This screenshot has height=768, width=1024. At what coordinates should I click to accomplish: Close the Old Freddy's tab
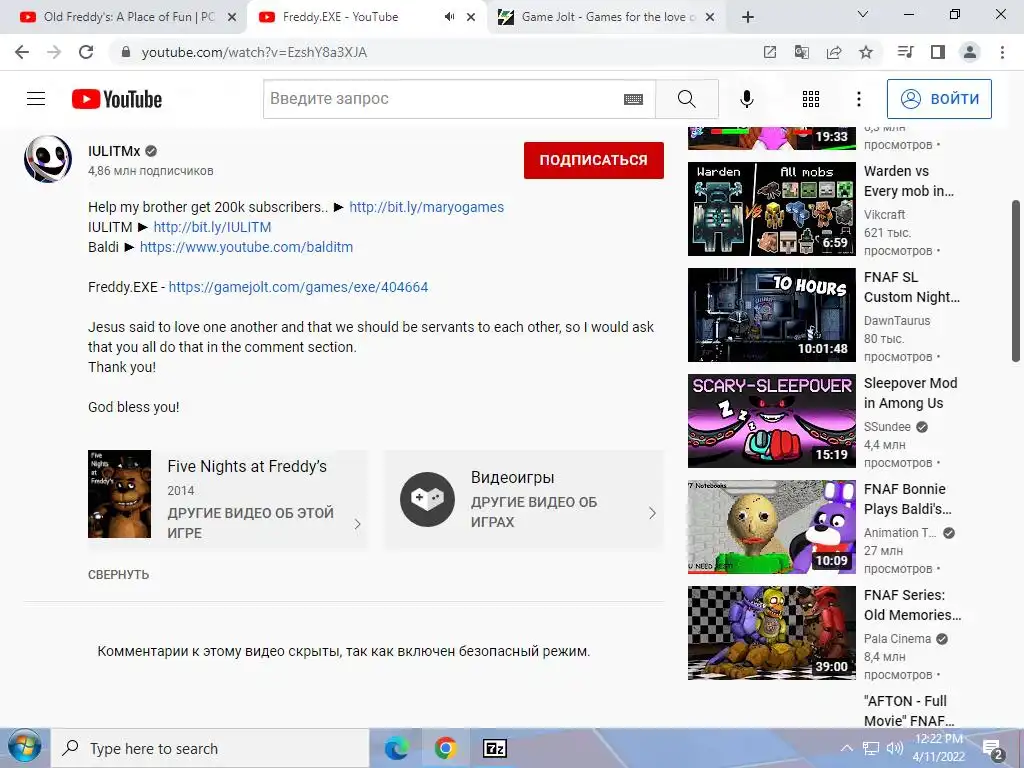232,18
